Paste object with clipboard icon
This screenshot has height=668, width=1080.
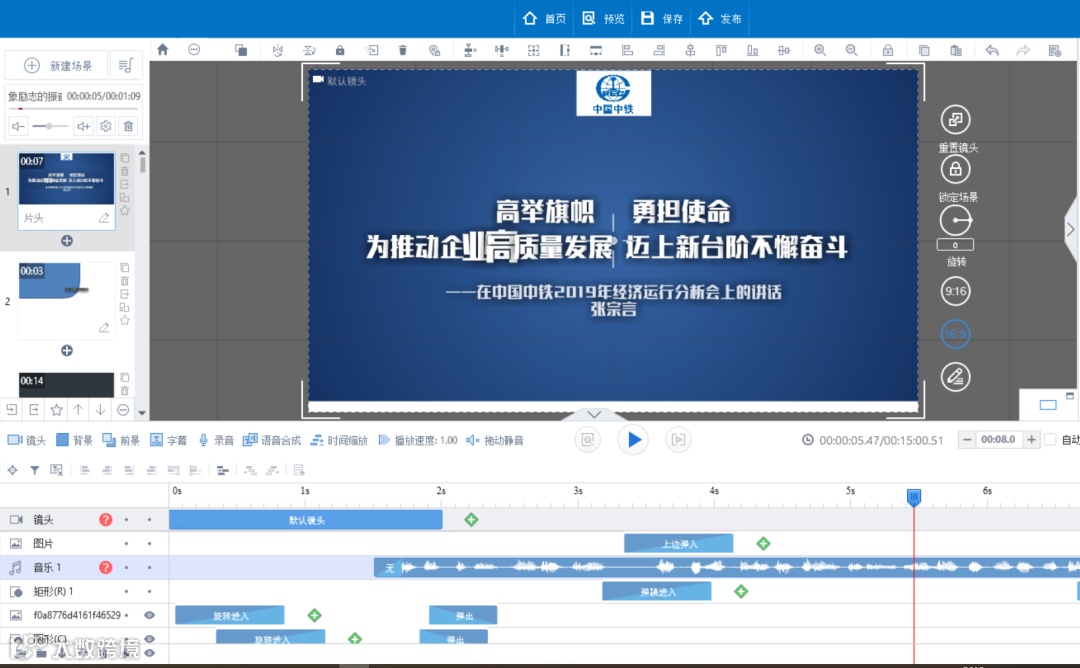point(956,50)
